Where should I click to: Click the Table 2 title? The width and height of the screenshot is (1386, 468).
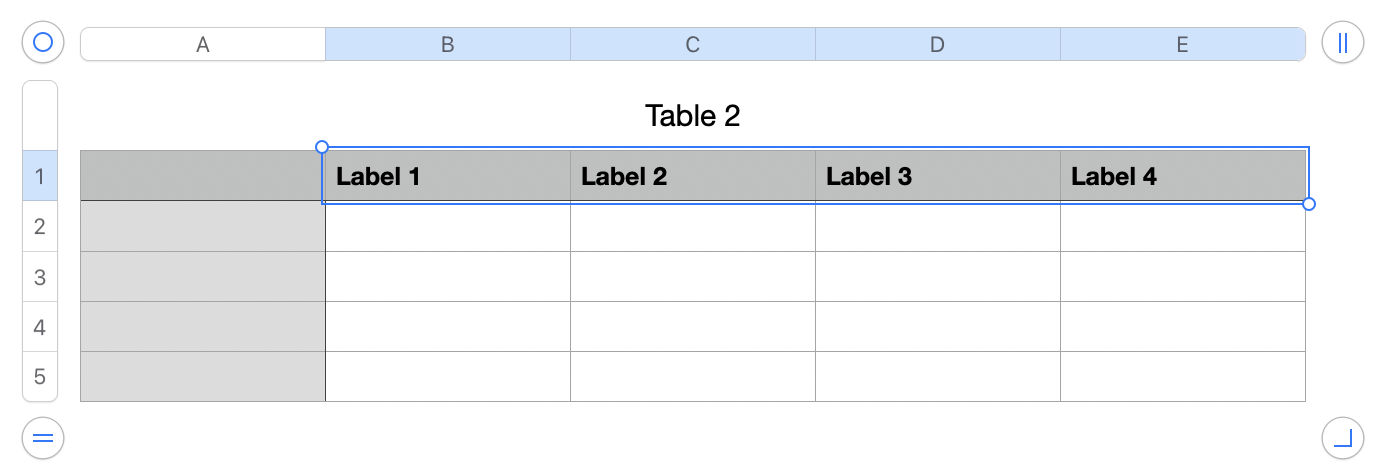693,116
